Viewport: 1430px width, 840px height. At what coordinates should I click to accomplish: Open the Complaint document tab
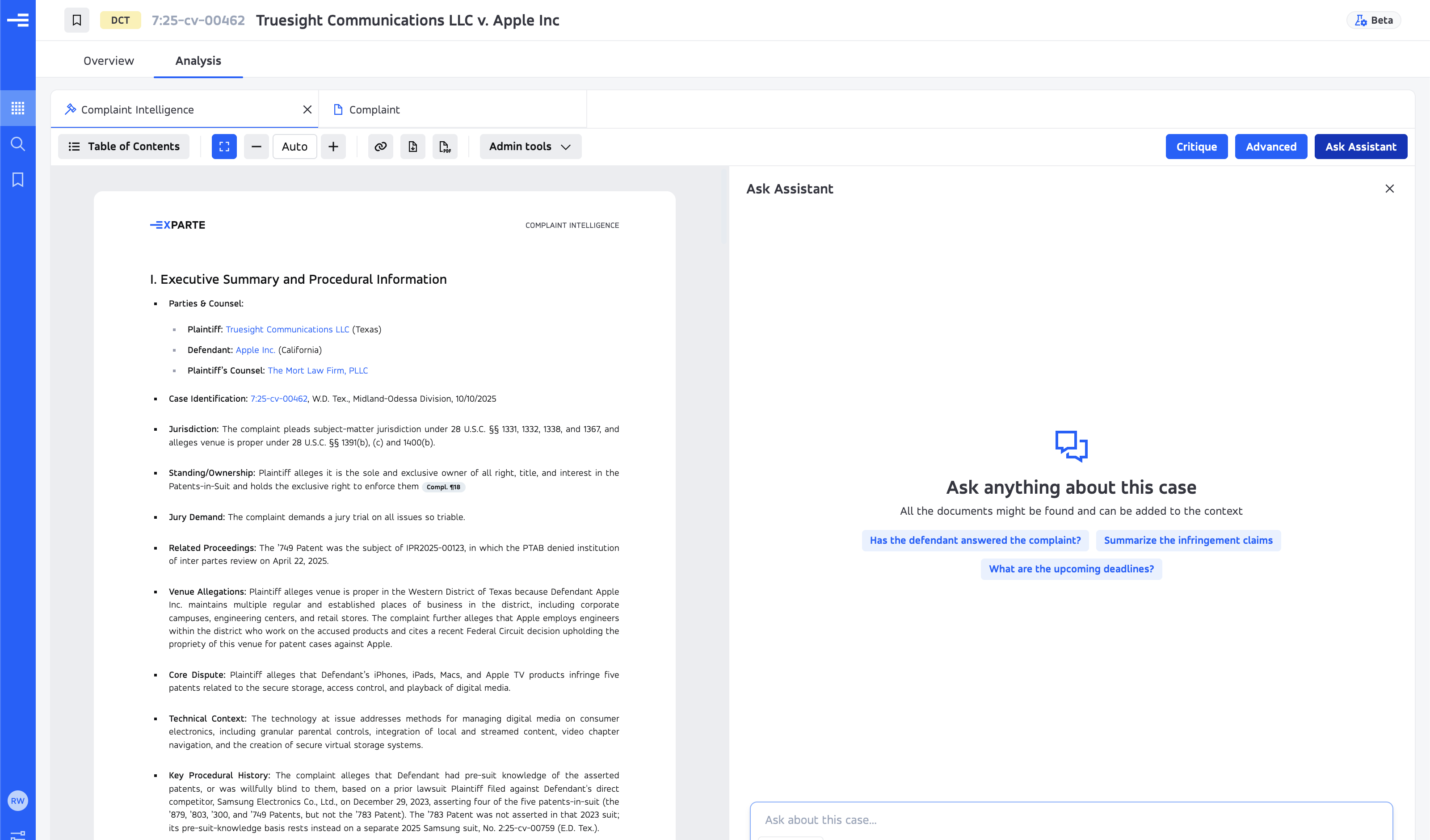(x=452, y=109)
